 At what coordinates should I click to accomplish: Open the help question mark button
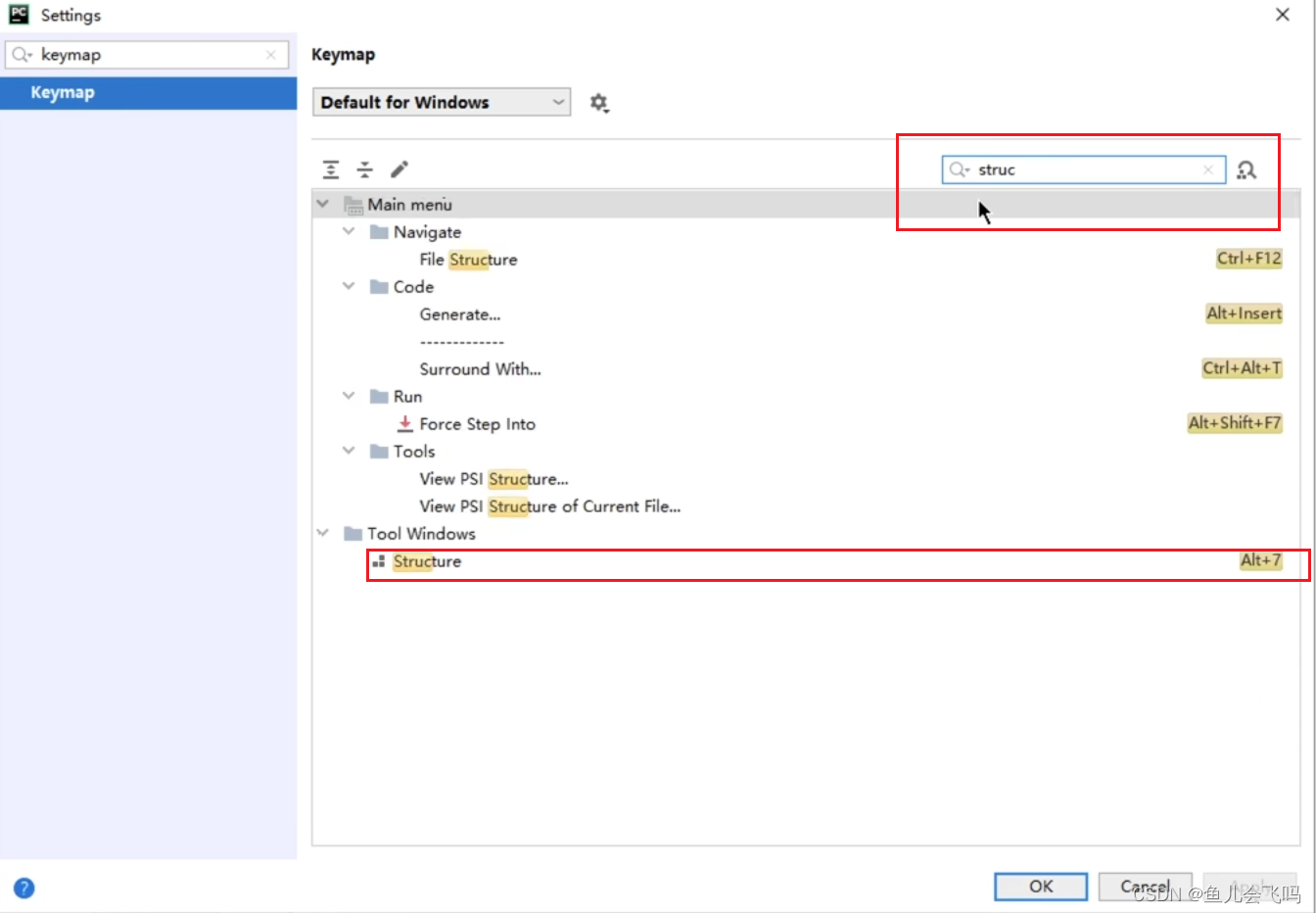[24, 889]
